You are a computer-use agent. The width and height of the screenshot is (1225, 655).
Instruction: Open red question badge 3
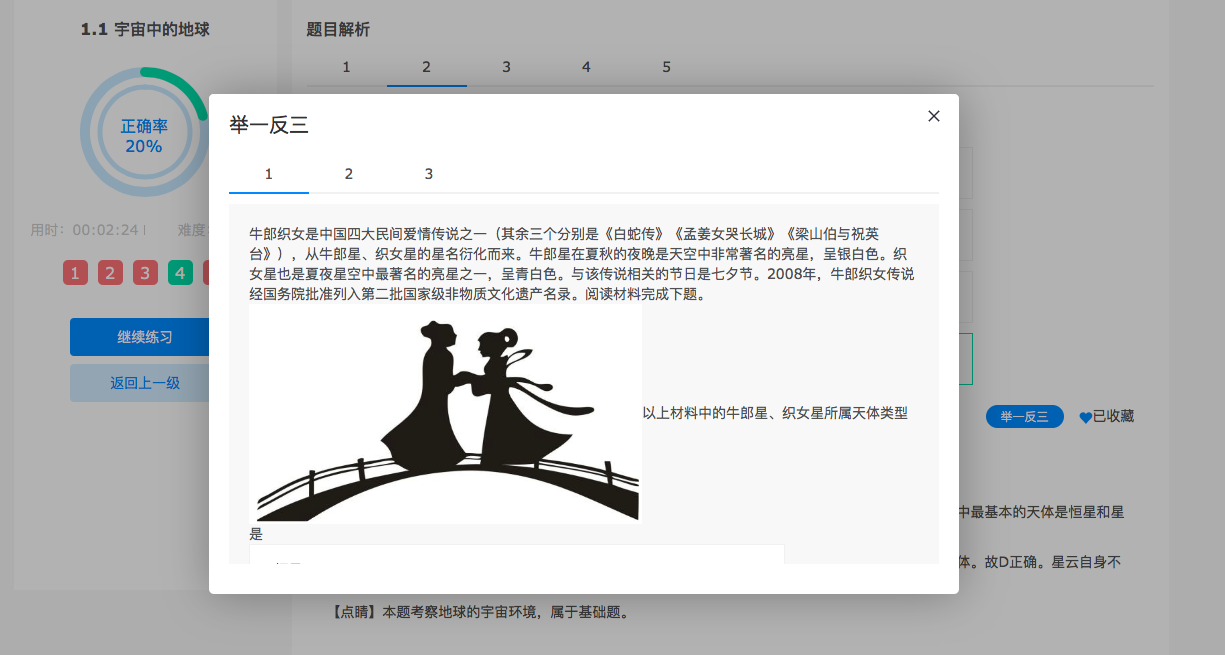click(146, 273)
